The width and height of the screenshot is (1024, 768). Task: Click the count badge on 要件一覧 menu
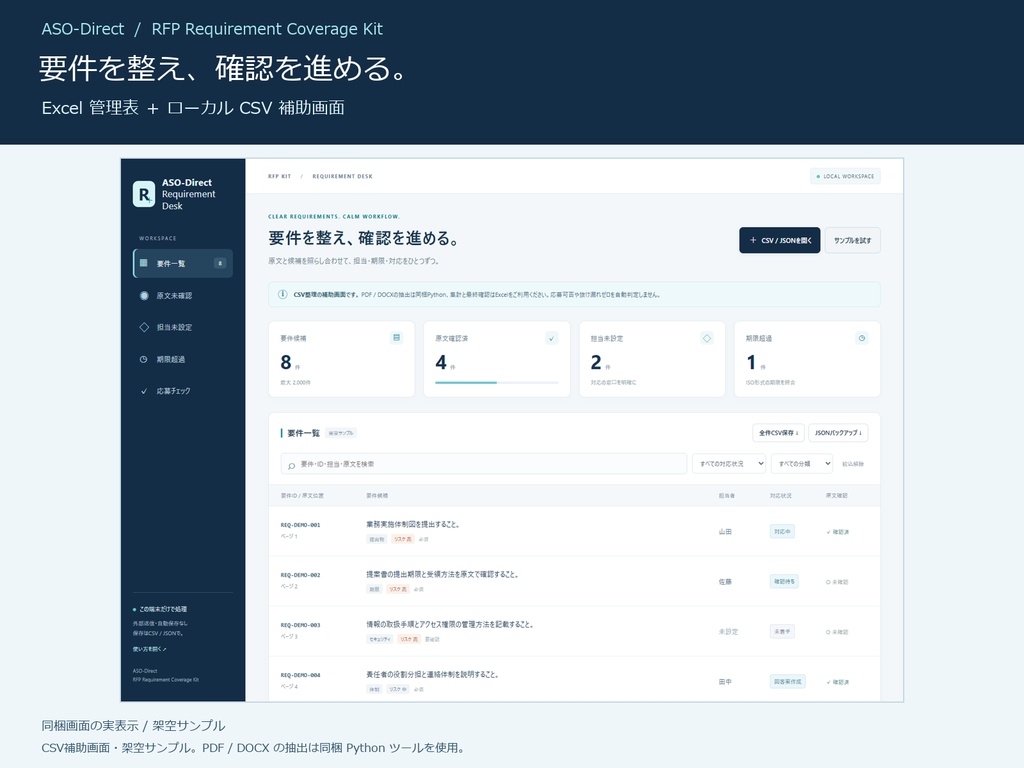pyautogui.click(x=220, y=263)
